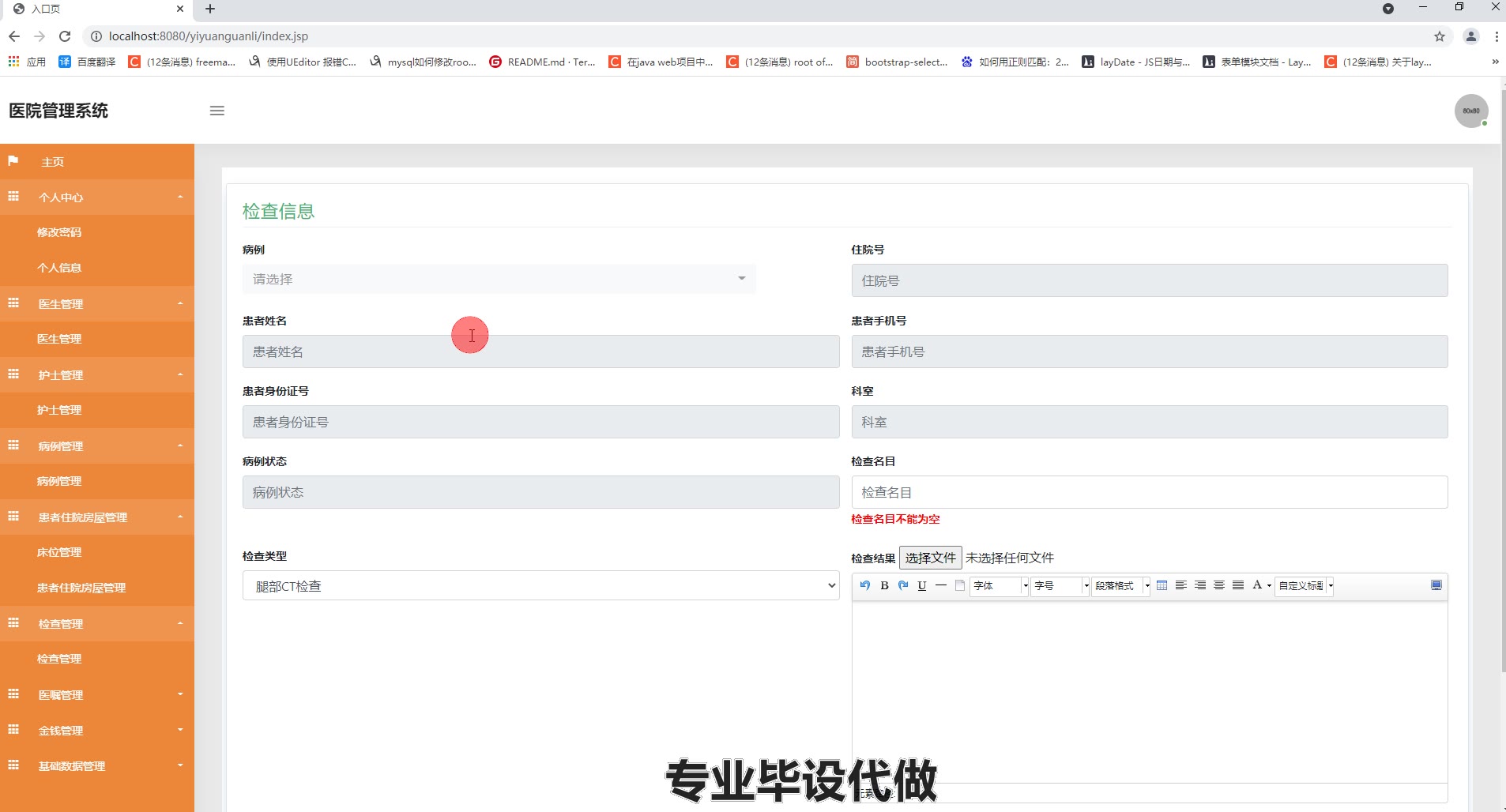The height and width of the screenshot is (812, 1506).
Task: Click the 检查名目 input field
Action: click(x=1150, y=492)
